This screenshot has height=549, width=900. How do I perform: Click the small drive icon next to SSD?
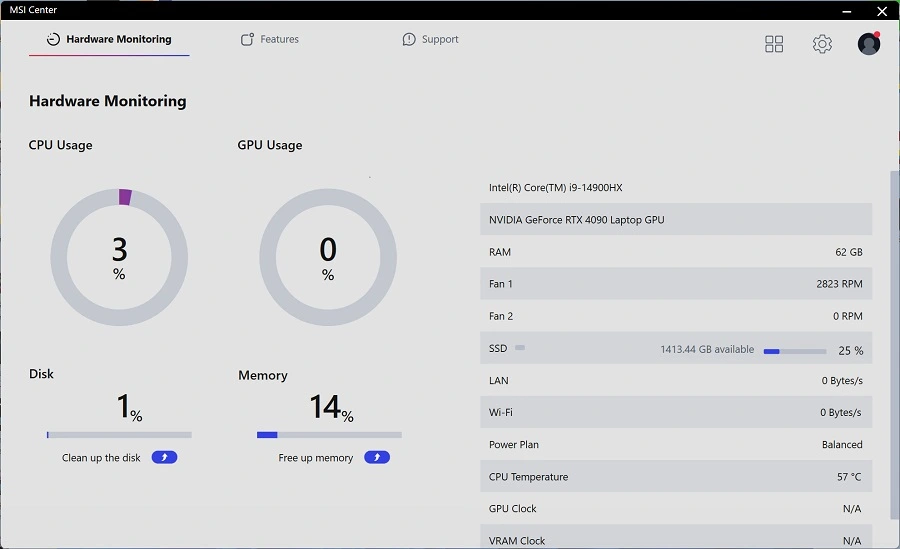tap(520, 348)
